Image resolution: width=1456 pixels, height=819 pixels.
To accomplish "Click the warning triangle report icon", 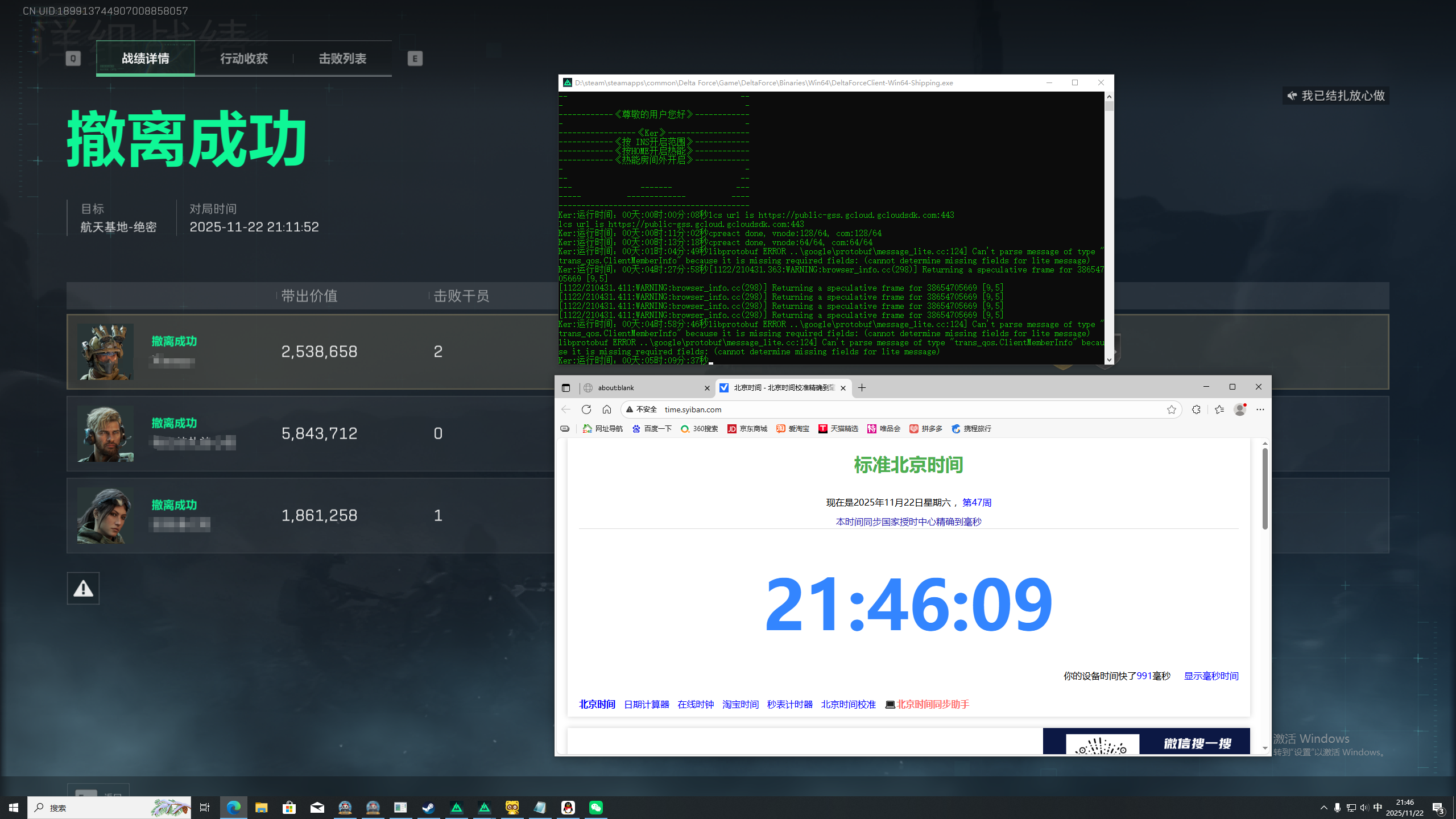I will tap(83, 588).
